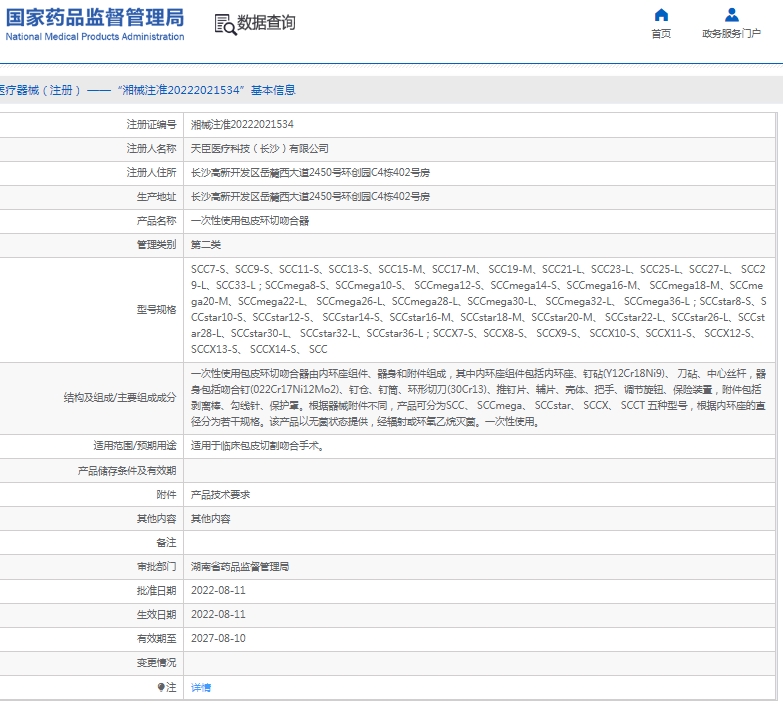Image resolution: width=783 pixels, height=709 pixels.
Task: Click the 批准日期 value 2022-08-11
Action: (218, 591)
